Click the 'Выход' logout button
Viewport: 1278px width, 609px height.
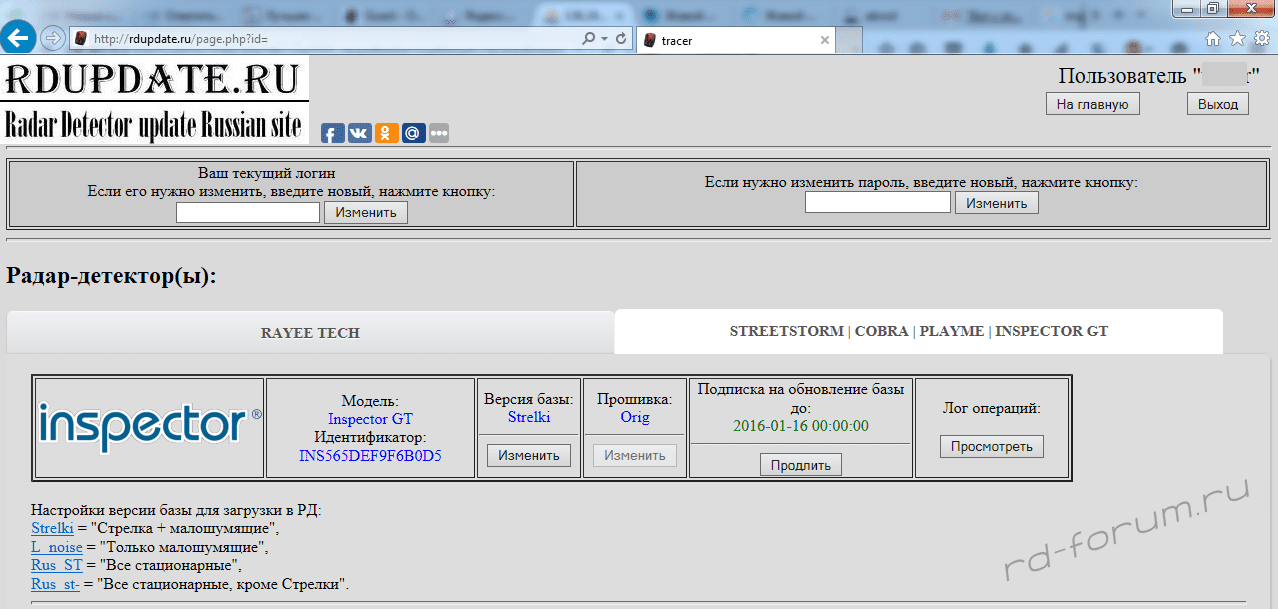click(1217, 104)
